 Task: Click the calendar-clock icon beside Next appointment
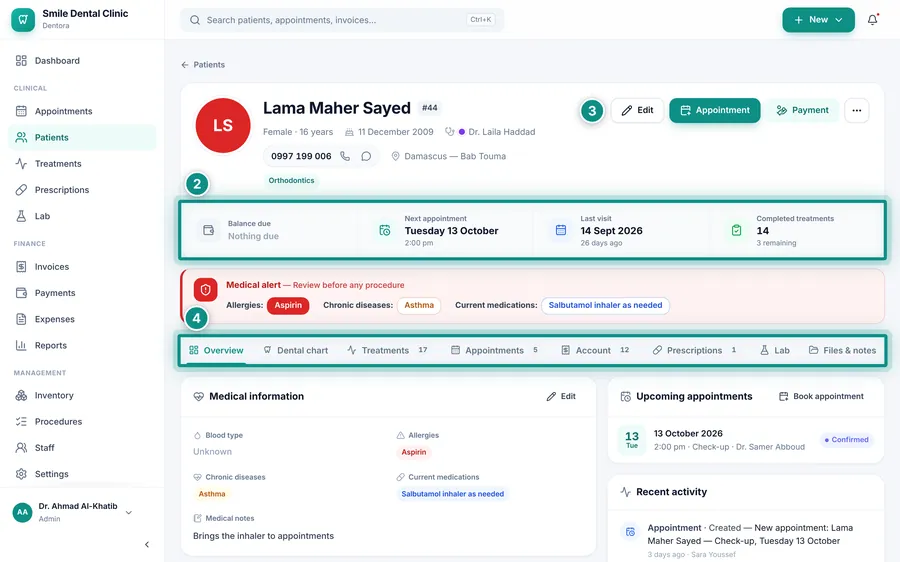(x=385, y=230)
